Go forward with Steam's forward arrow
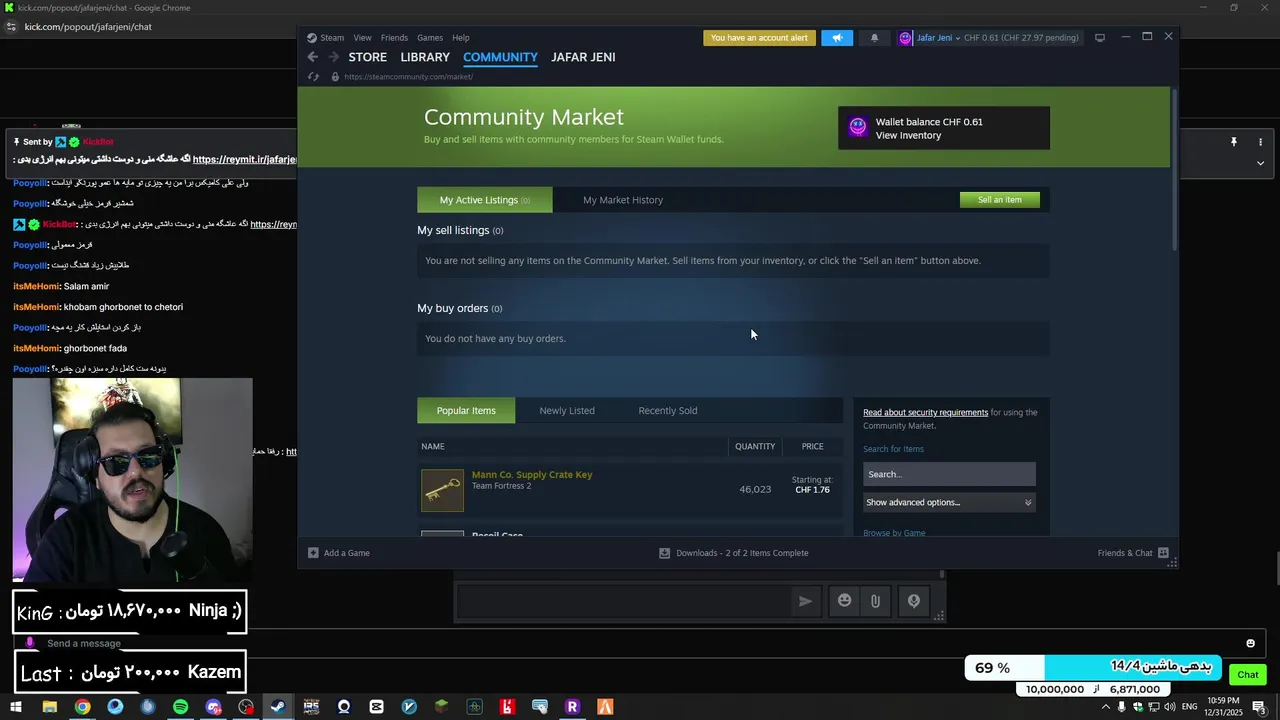Screen dimensions: 1280x720 click(334, 57)
